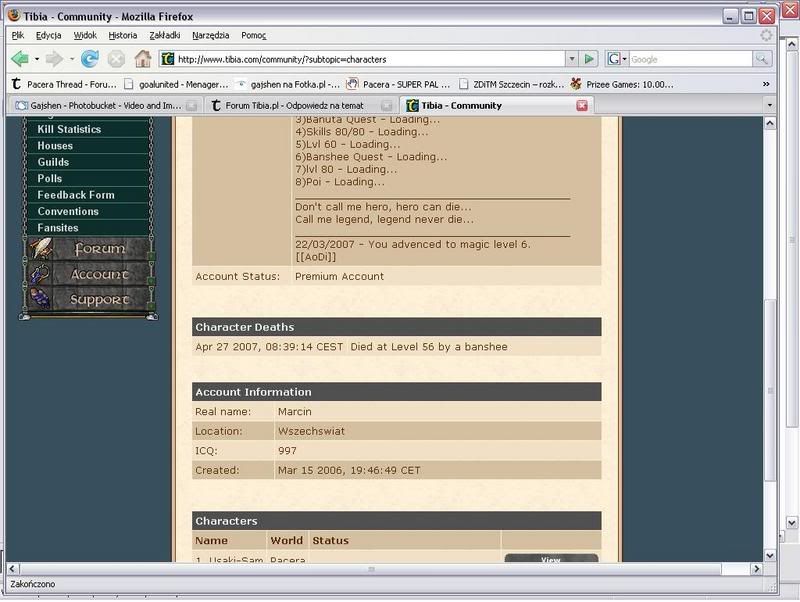Open Pacera - SUPER PAL bookmark
Viewport: 800px width, 602px height.
[399, 84]
